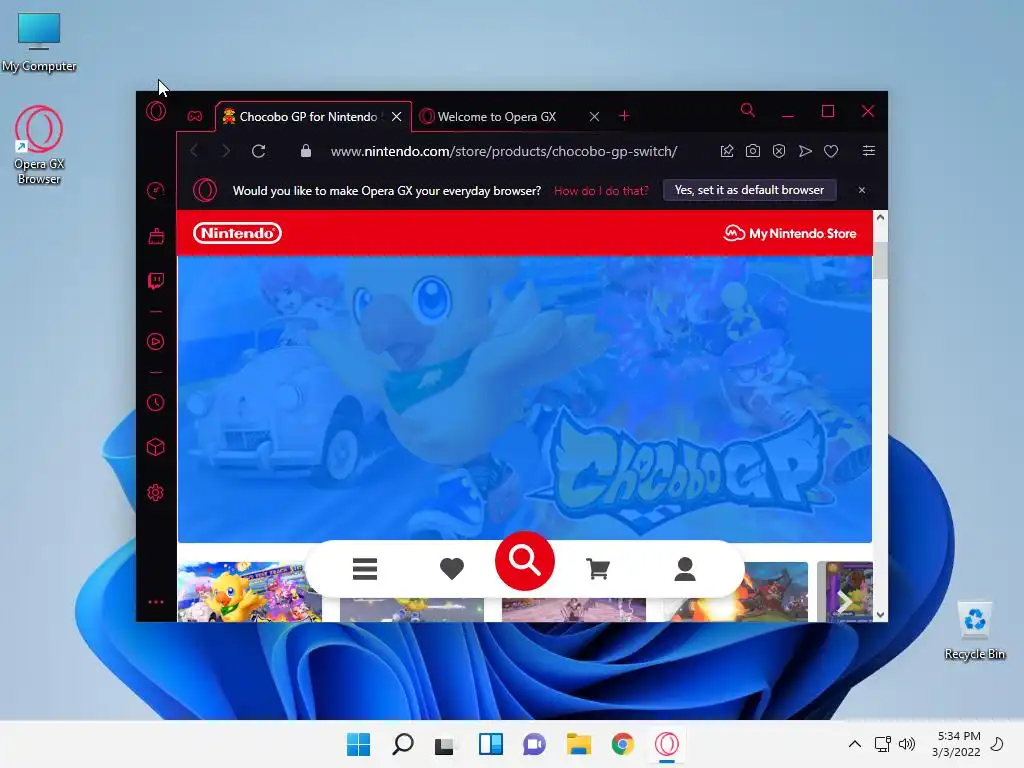Open clock showing 5:34 PM
Viewport: 1024px width, 768px height.
pyautogui.click(x=956, y=744)
